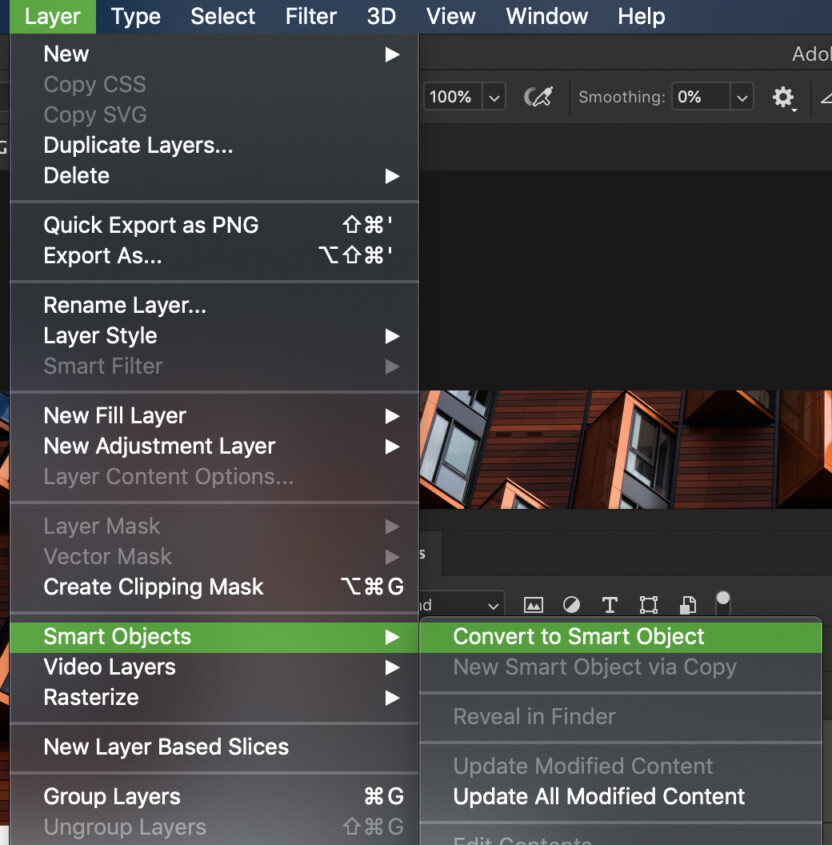Viewport: 832px width, 845px height.
Task: Filter for smart objects in the Layers panel
Action: tap(687, 605)
